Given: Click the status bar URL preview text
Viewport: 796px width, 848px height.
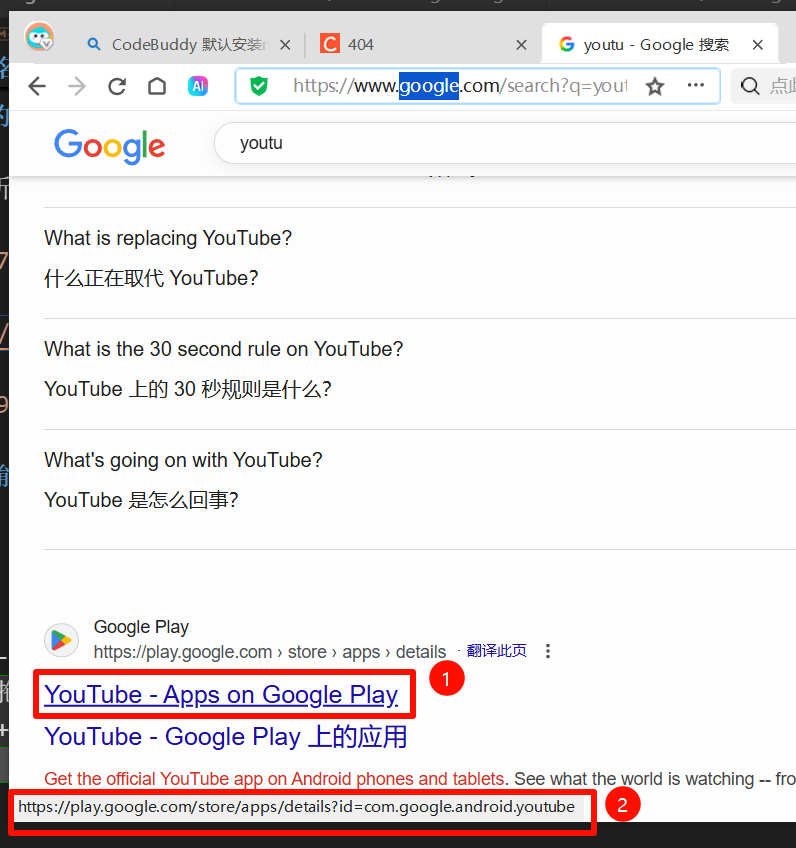Looking at the screenshot, I should pos(296,807).
